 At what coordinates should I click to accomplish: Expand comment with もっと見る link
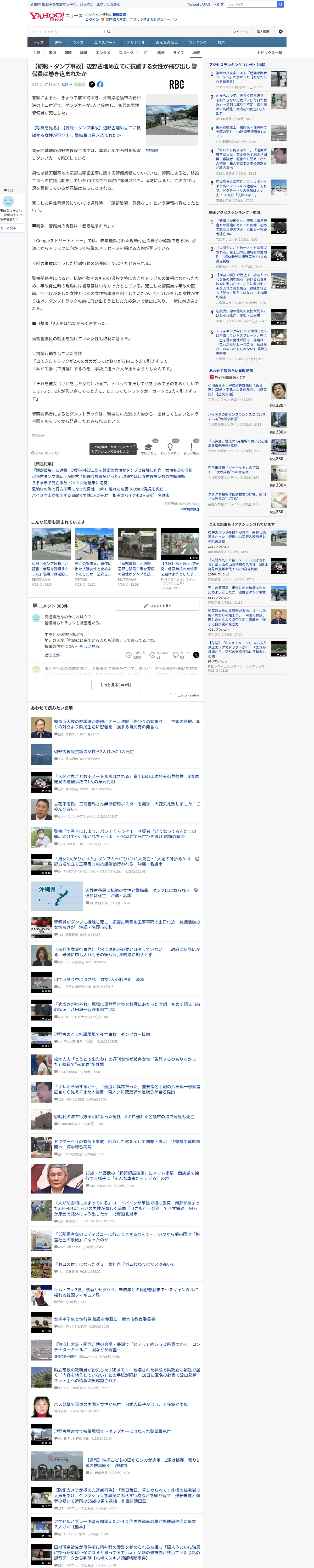click(90, 647)
